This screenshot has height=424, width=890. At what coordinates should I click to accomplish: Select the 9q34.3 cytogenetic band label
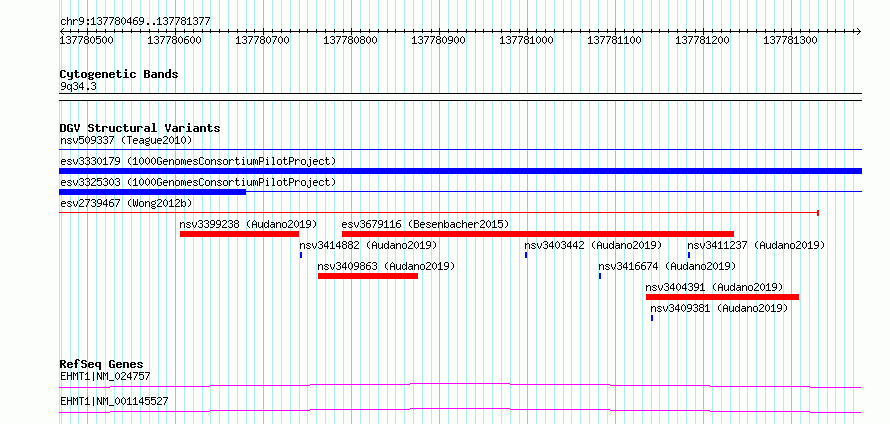point(79,86)
